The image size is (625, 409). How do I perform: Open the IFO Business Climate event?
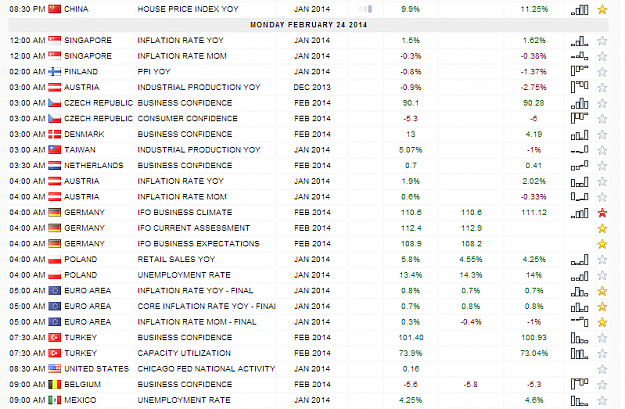(x=185, y=212)
